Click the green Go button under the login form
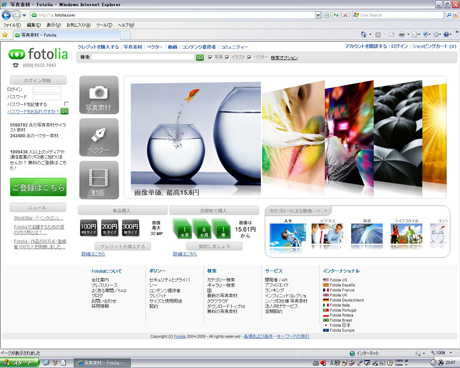Viewport: 460px width, 368px height. pos(65,111)
